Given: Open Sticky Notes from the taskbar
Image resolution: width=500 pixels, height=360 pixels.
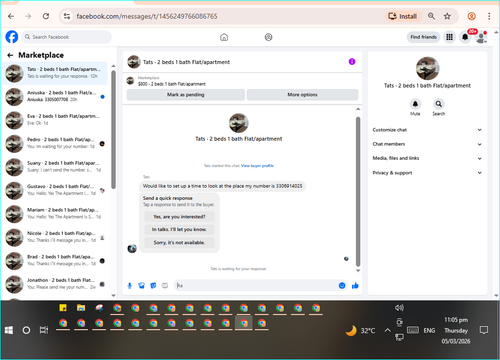Looking at the screenshot, I should [63, 308].
